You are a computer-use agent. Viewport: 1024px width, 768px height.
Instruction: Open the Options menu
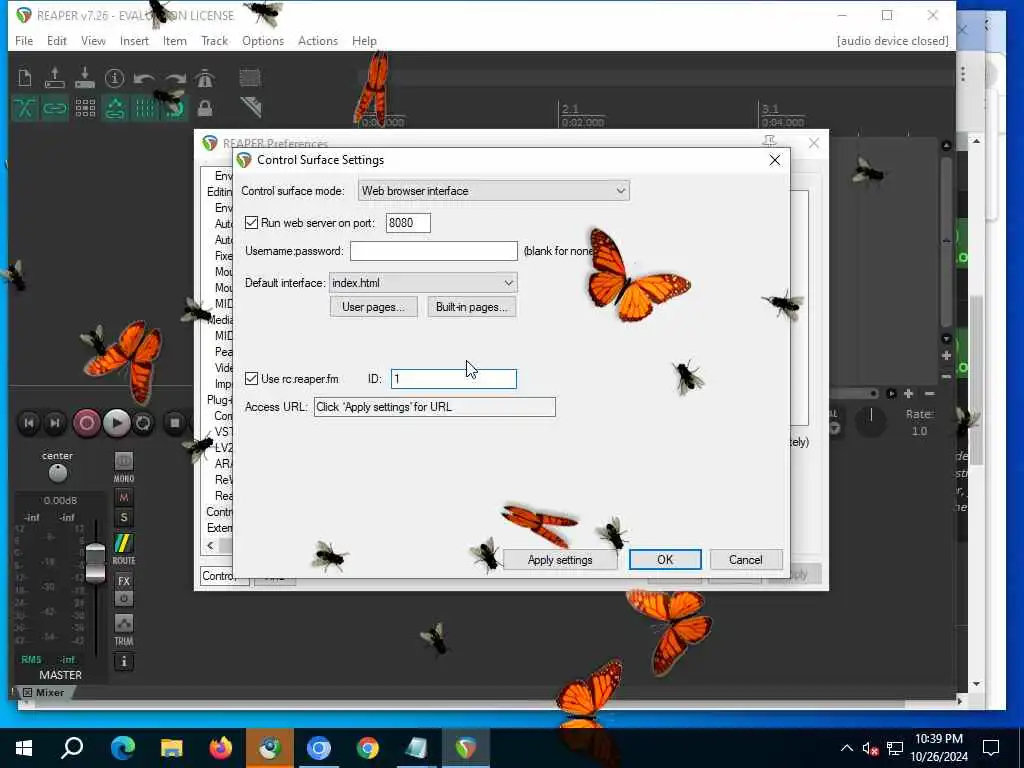pos(263,40)
